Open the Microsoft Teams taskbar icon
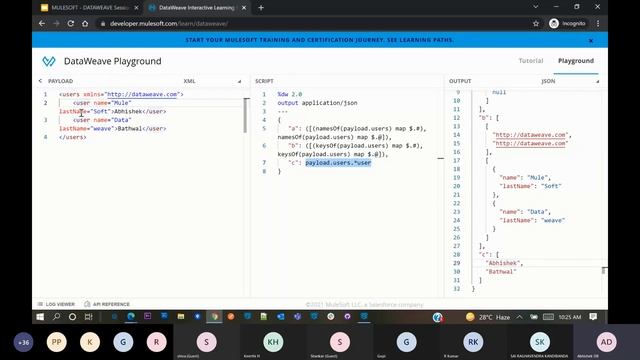The height and width of the screenshot is (360, 640). click(x=298, y=316)
